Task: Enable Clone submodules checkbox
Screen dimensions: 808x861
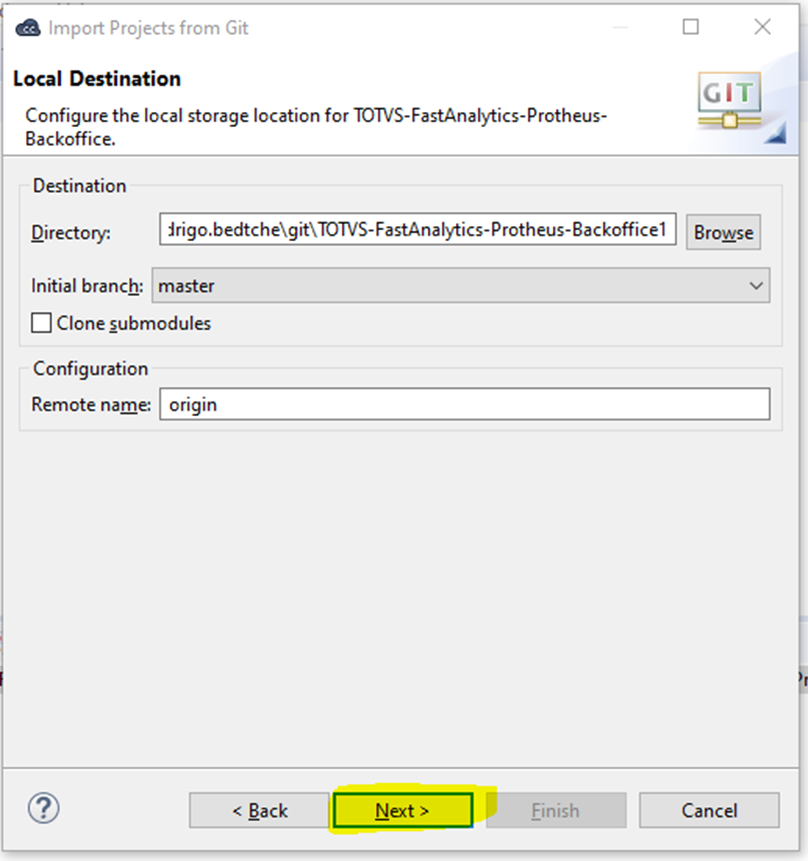Action: [x=41, y=323]
